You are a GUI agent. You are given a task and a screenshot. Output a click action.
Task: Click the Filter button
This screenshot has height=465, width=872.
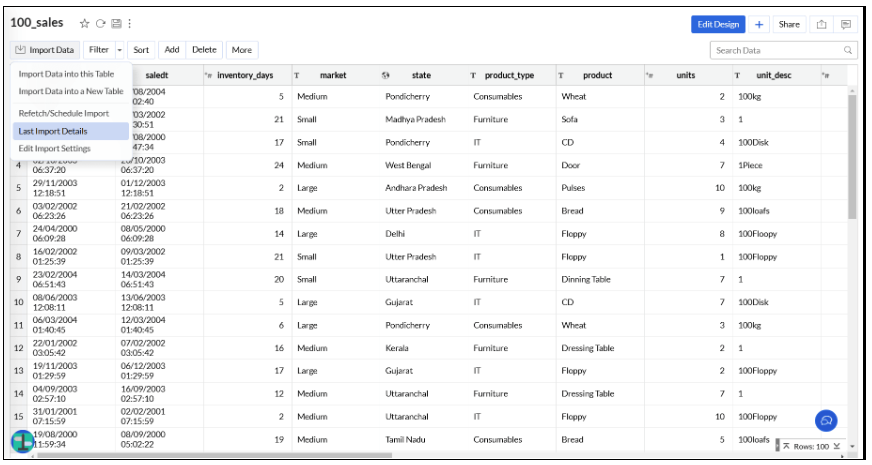pyautogui.click(x=99, y=50)
